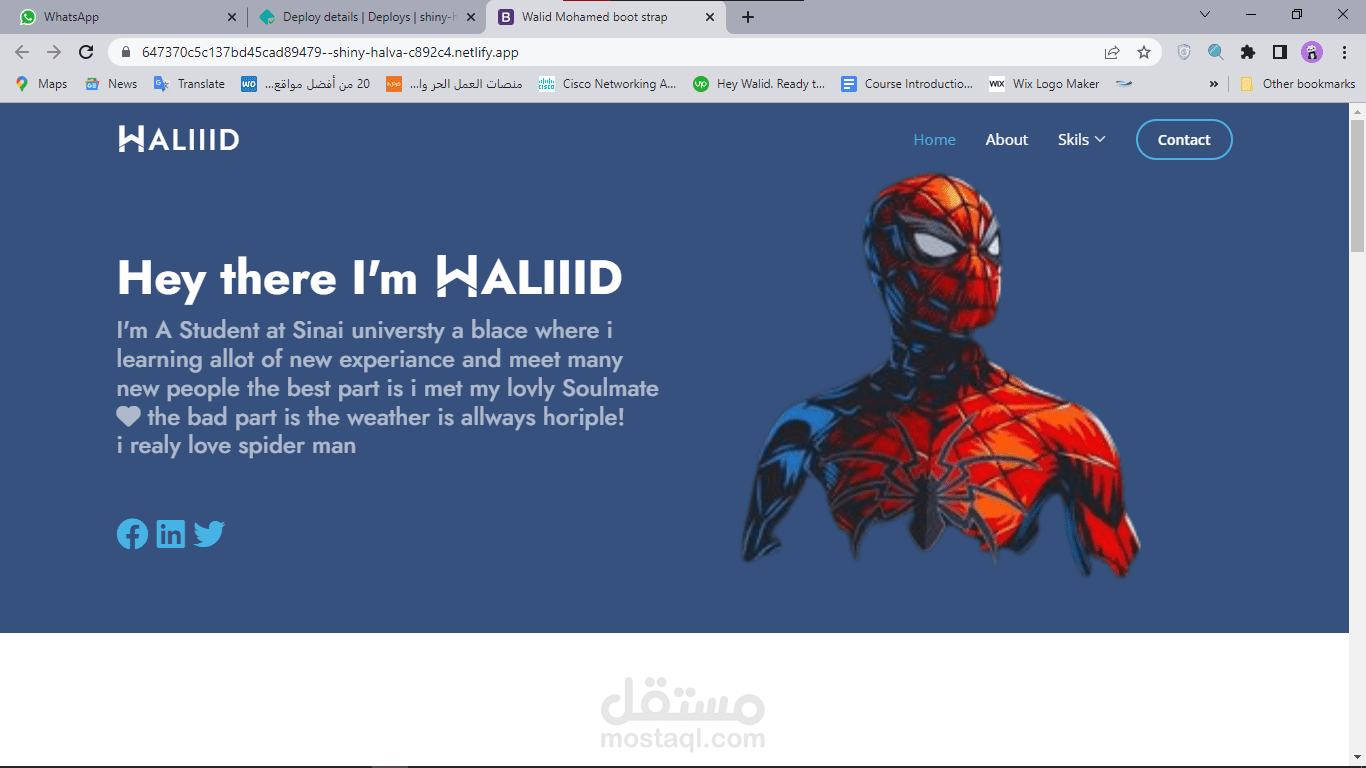Open the magnifier extension icon
This screenshot has height=768, width=1366.
coord(1216,52)
